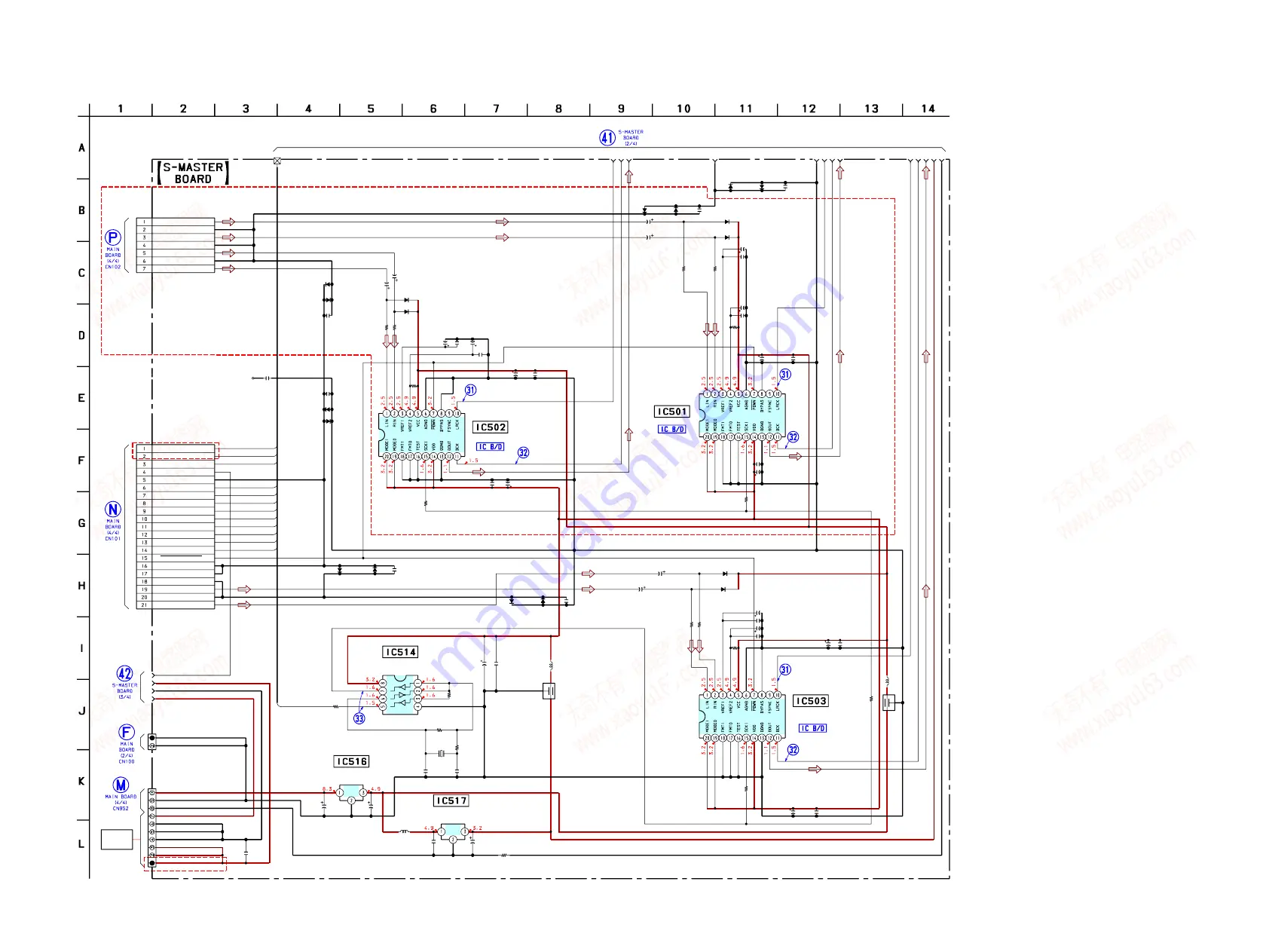Image resolution: width=1266 pixels, height=952 pixels.
Task: Click row label G on left ruler
Action: click(x=82, y=523)
